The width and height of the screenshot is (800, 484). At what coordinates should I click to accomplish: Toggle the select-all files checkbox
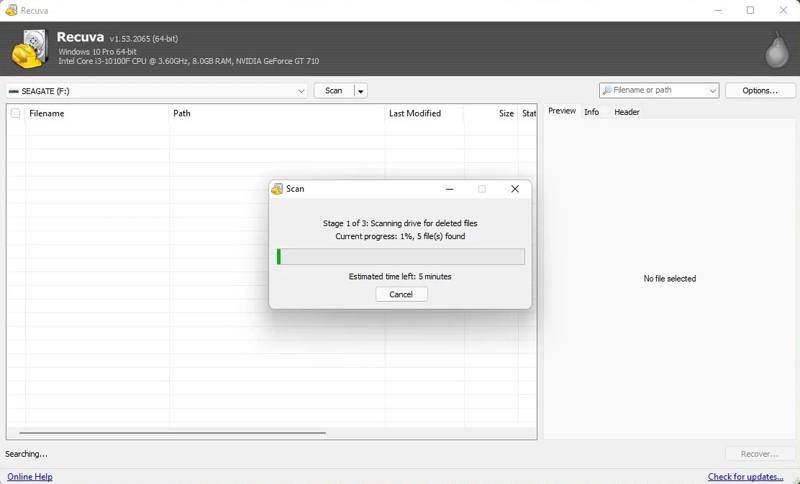click(x=15, y=113)
